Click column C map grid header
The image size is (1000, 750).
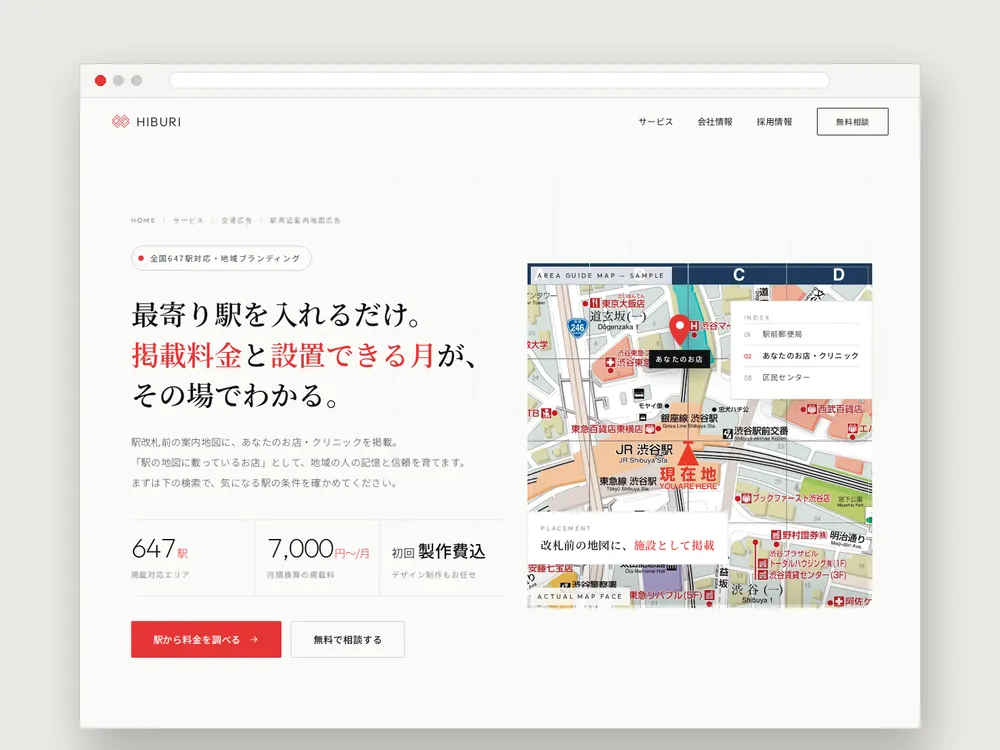[x=739, y=274]
